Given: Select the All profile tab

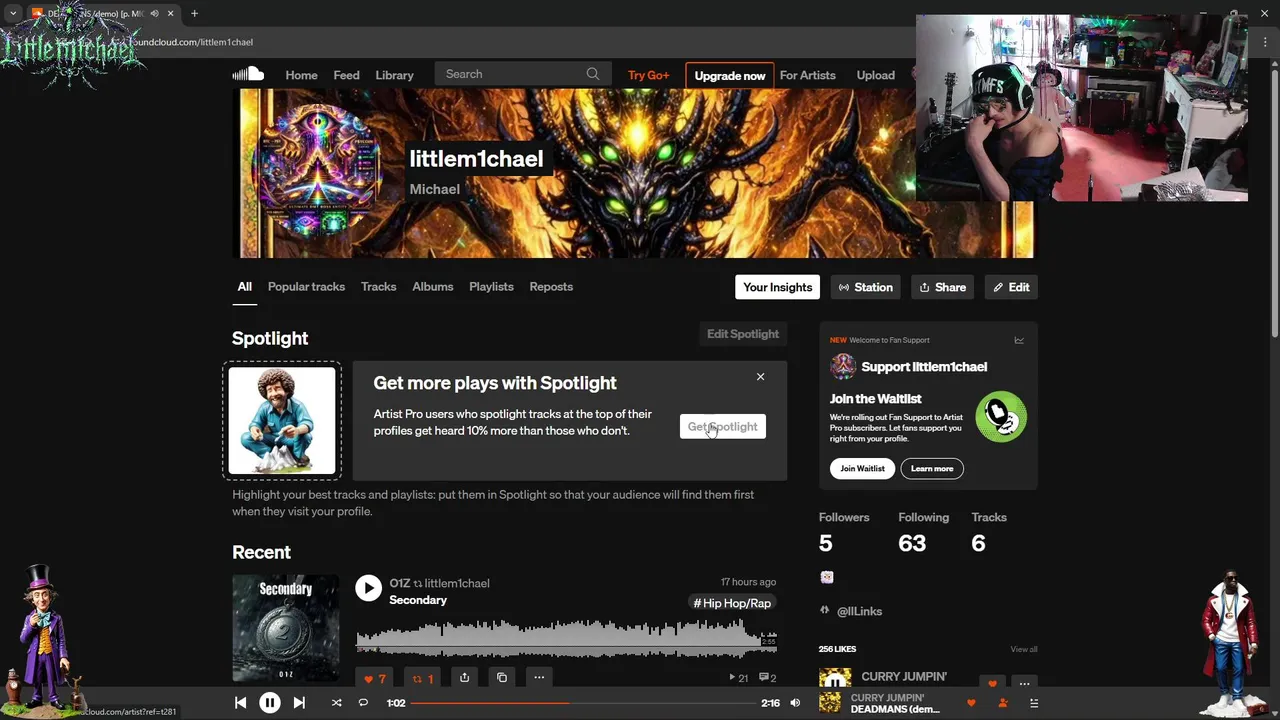Looking at the screenshot, I should pos(244,287).
